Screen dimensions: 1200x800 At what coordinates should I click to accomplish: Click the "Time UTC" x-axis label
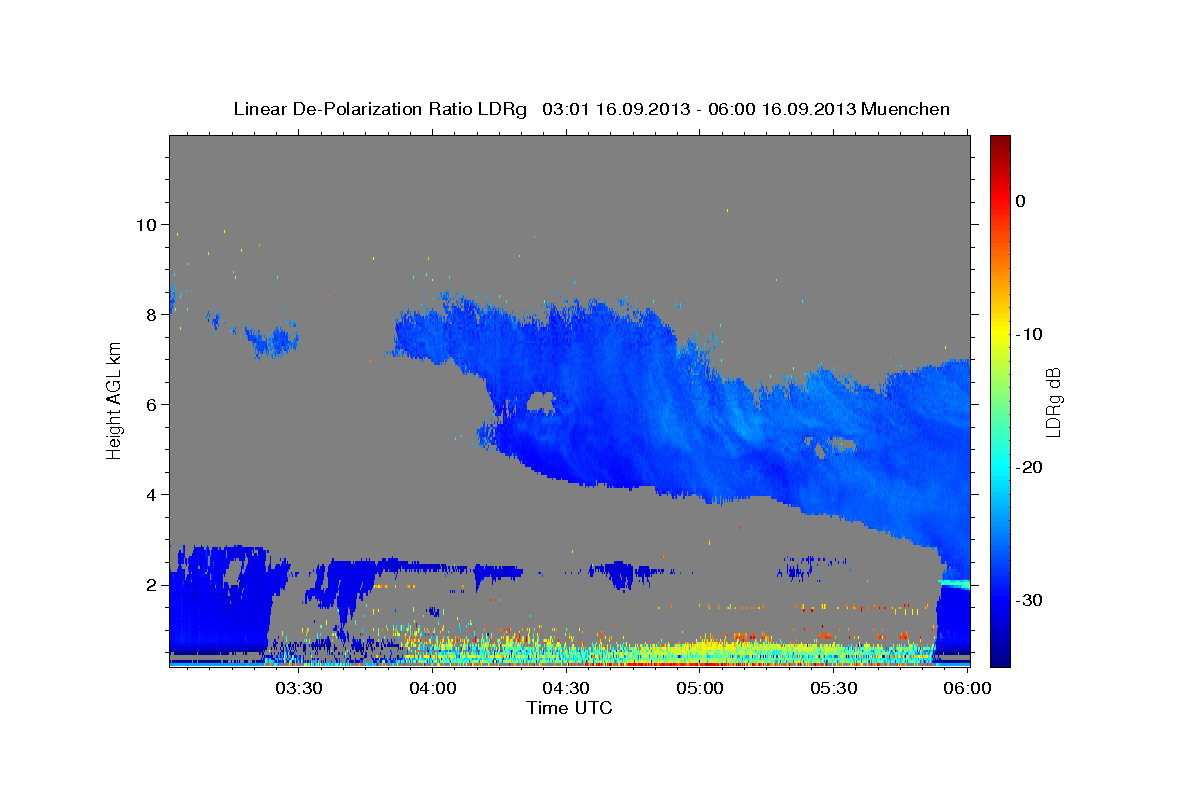coord(569,708)
